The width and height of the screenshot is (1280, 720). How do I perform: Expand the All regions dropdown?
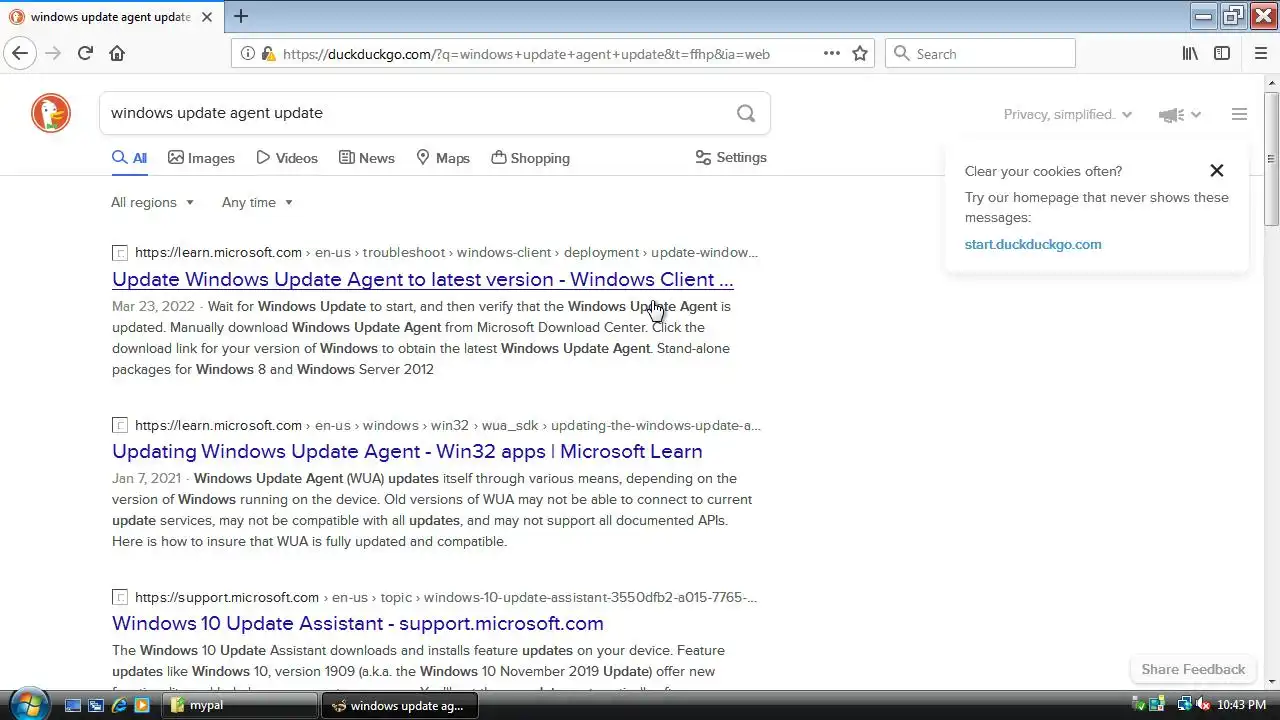point(152,202)
